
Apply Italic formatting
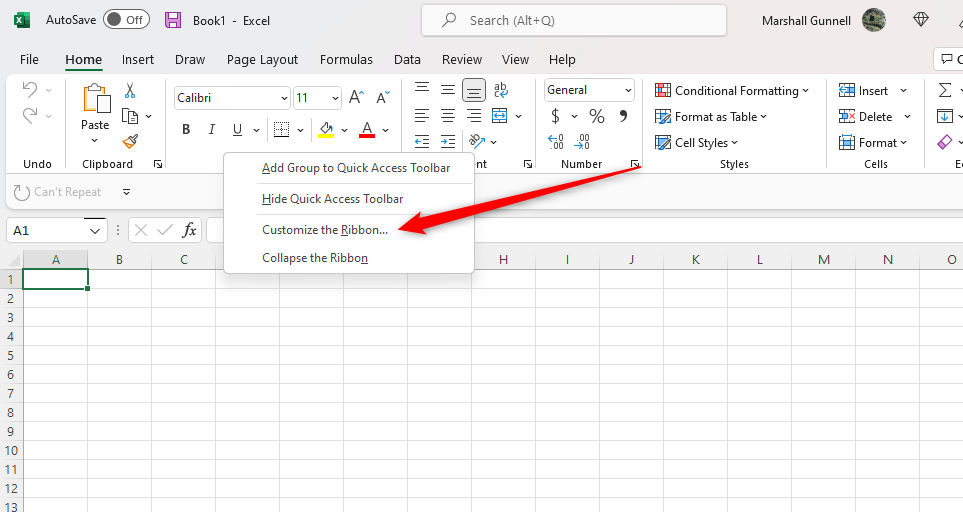pos(211,130)
